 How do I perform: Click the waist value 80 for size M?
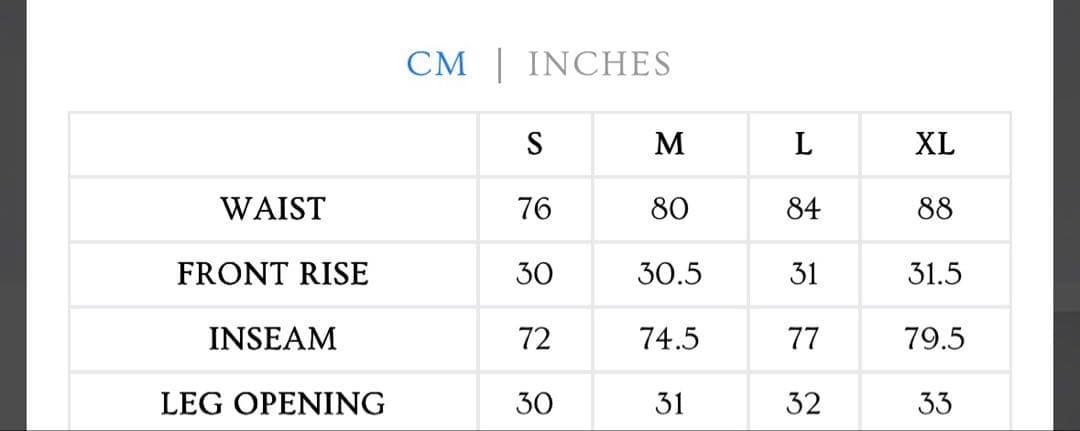click(x=669, y=209)
